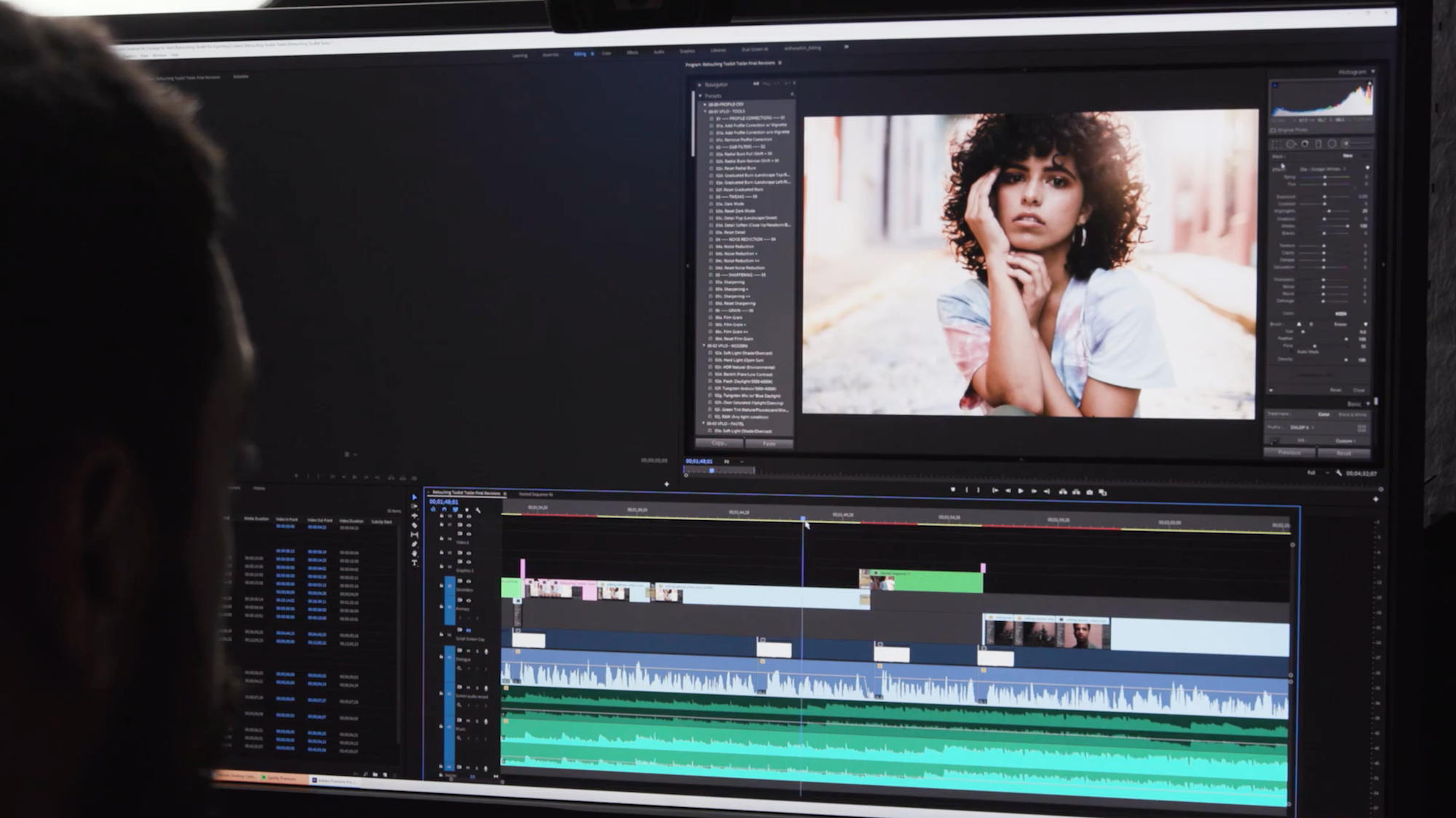Toggle eye visibility on Secondary video track
This screenshot has height=818, width=1456.
click(x=469, y=581)
